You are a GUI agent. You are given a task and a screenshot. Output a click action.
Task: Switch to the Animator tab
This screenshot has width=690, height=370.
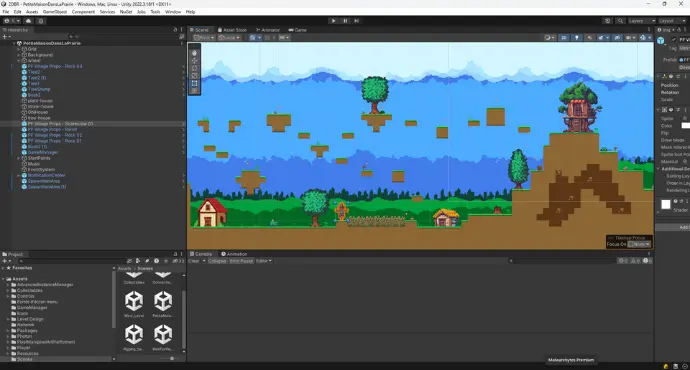(x=268, y=30)
